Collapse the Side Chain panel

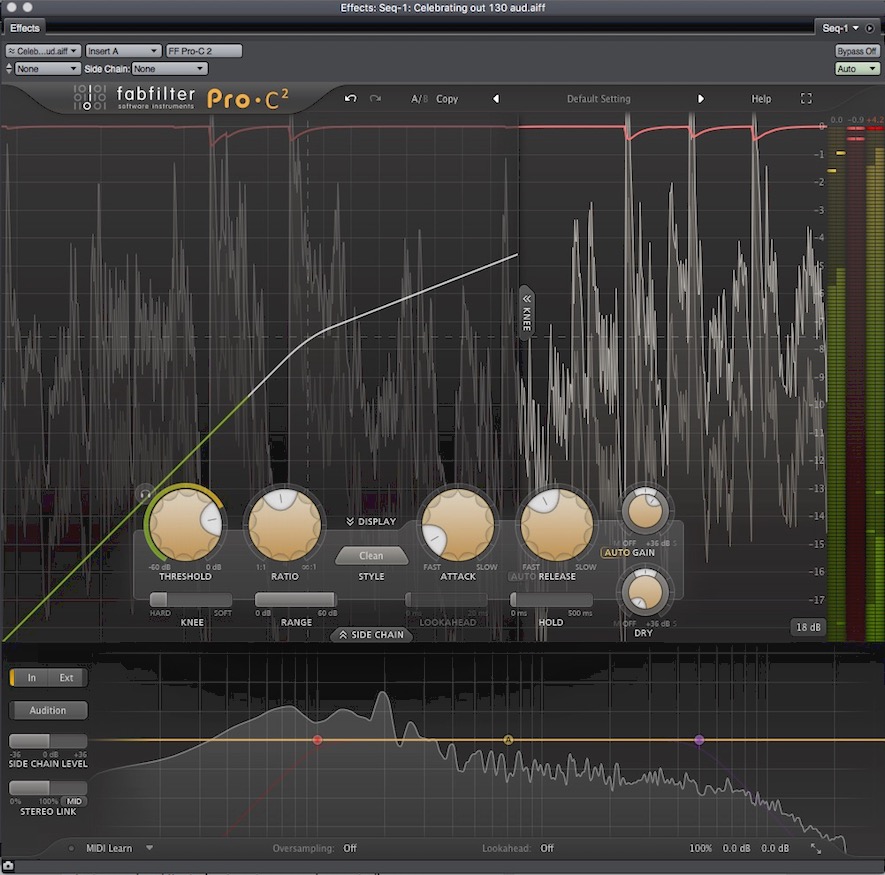pos(371,635)
